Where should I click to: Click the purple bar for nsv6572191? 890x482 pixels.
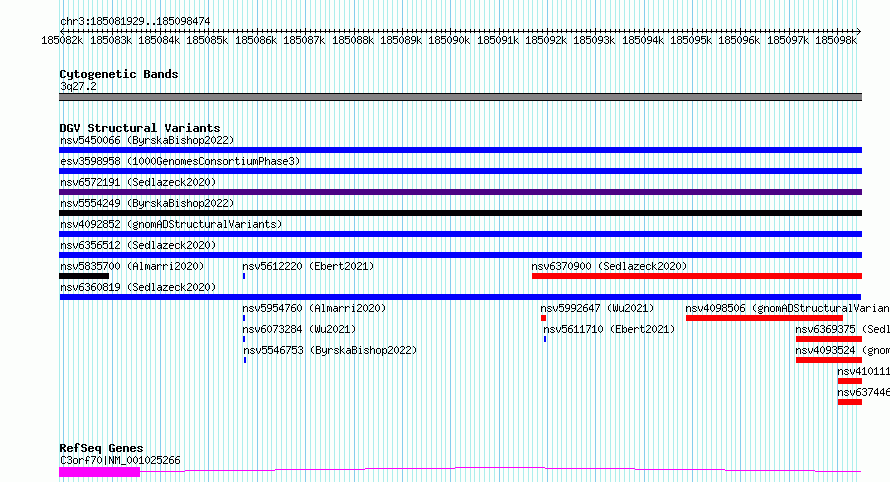click(460, 192)
